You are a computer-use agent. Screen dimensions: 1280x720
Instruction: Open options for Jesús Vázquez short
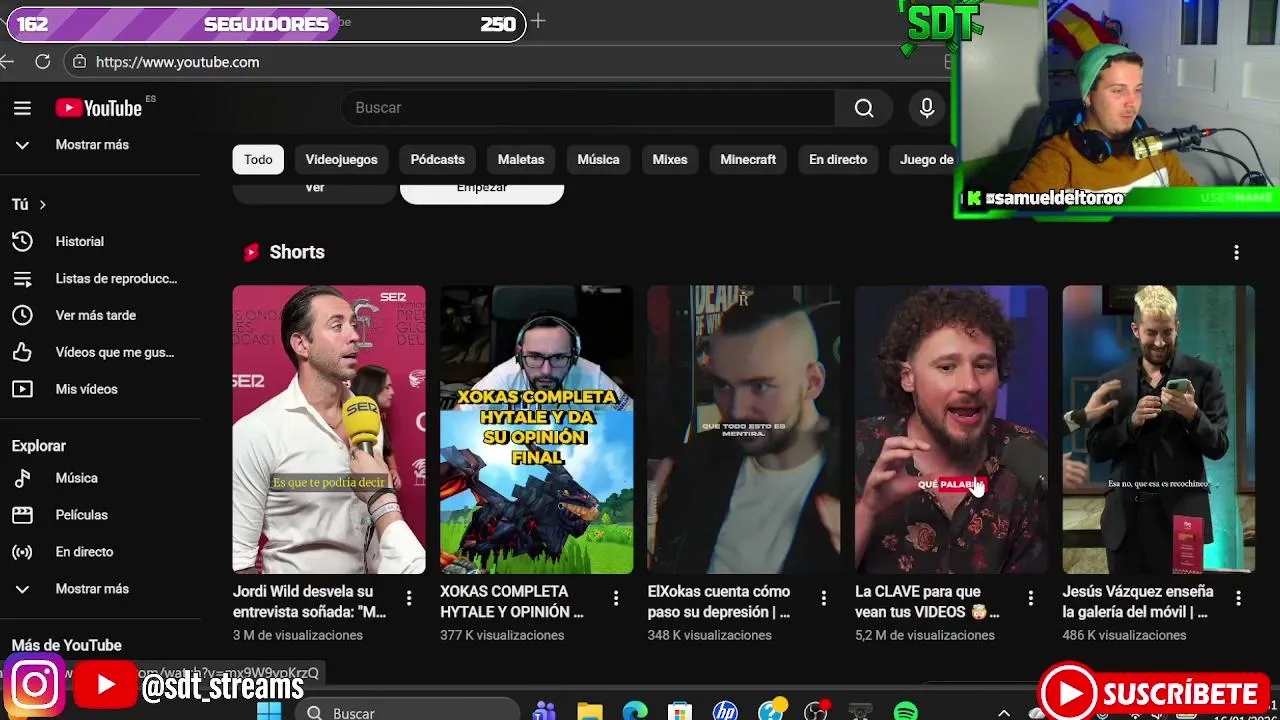pyautogui.click(x=1238, y=598)
